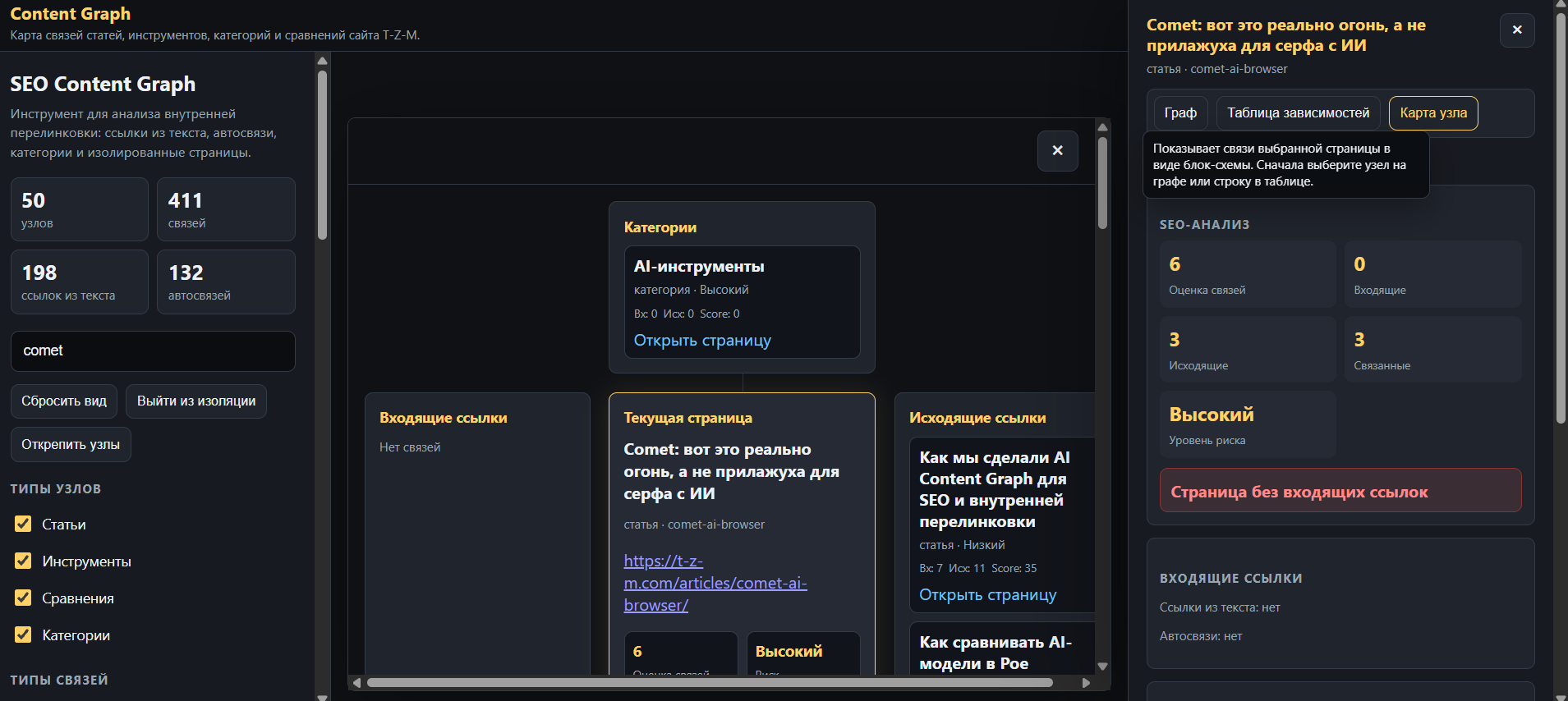Click the Связанные 3 tile
Screen dimensions: 1568x701
click(1432, 350)
